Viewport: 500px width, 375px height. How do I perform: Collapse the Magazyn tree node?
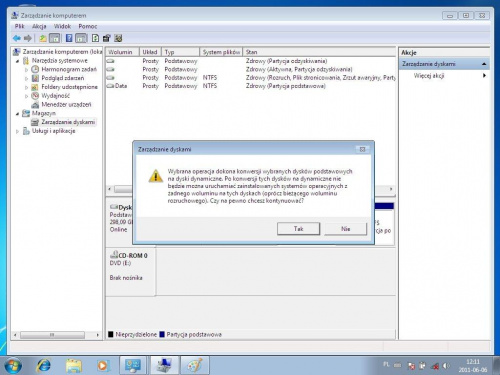coord(17,114)
